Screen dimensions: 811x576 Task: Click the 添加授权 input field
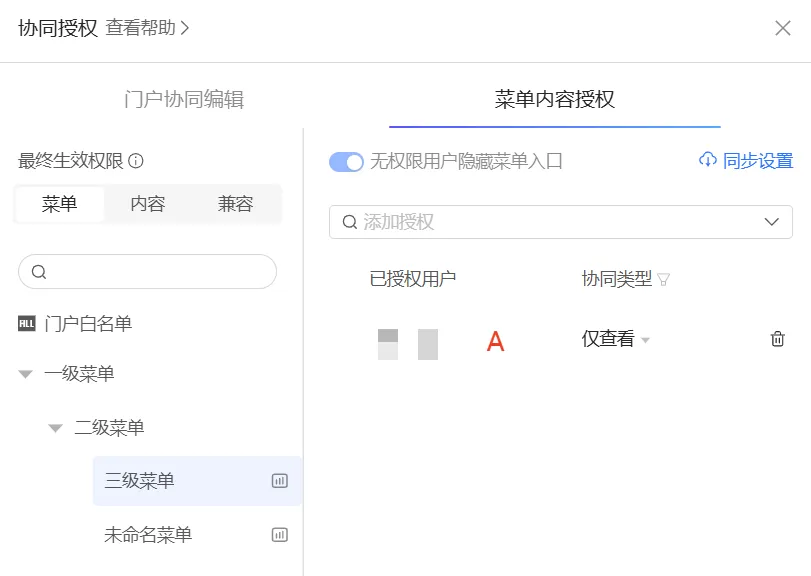(550, 222)
